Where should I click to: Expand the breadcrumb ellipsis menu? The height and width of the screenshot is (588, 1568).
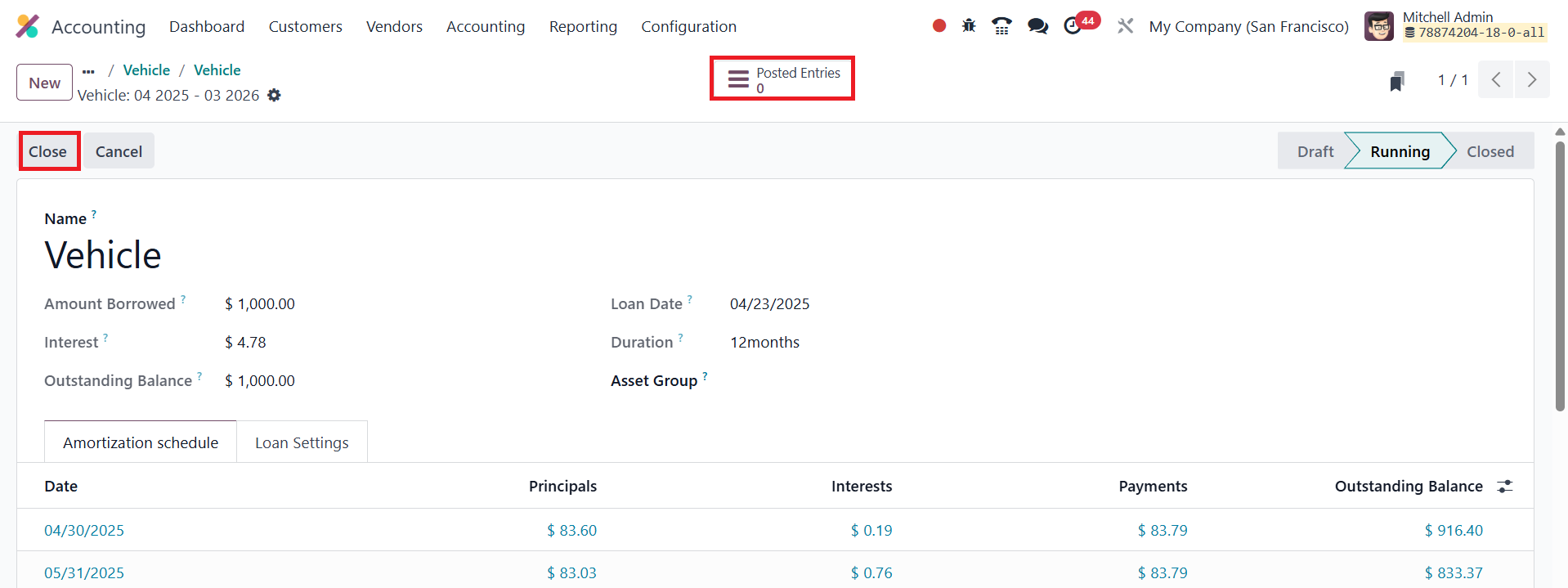tap(88, 71)
